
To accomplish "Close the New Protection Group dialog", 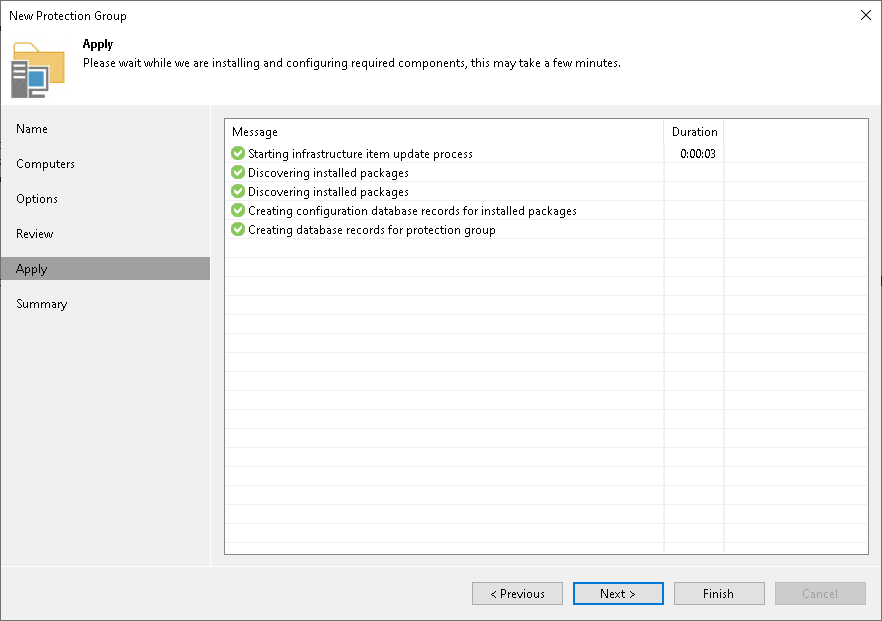I will [866, 15].
